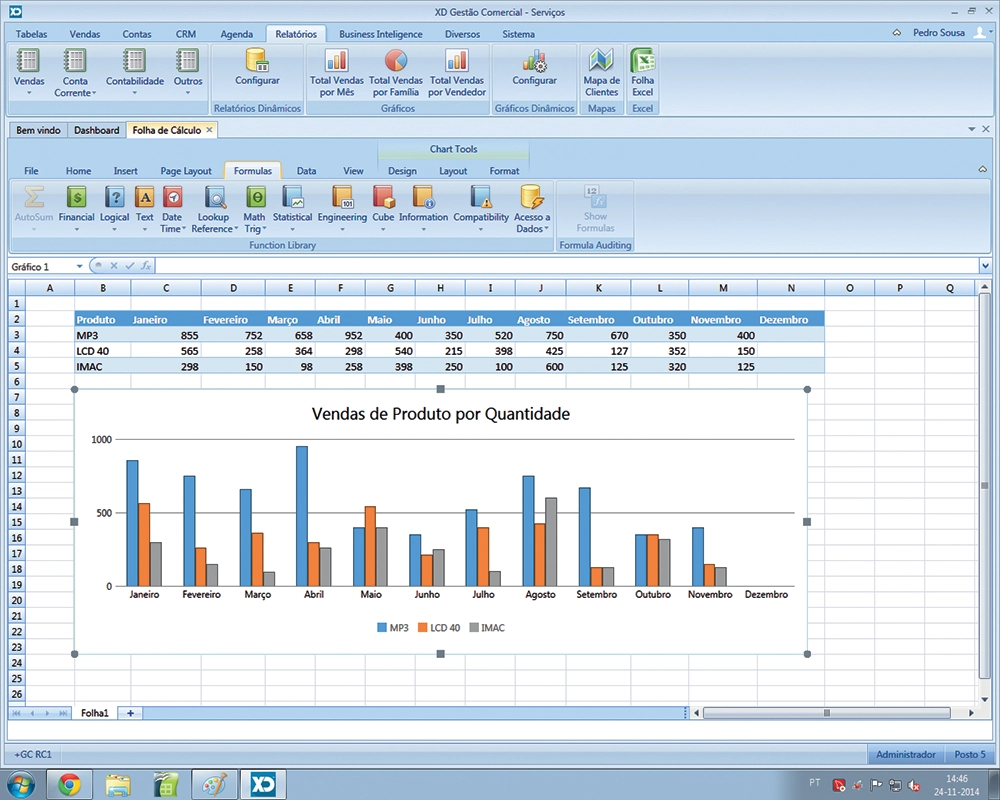Click the horizontal scrollbar of spreadsheet
The image size is (1000, 800).
pyautogui.click(x=826, y=713)
